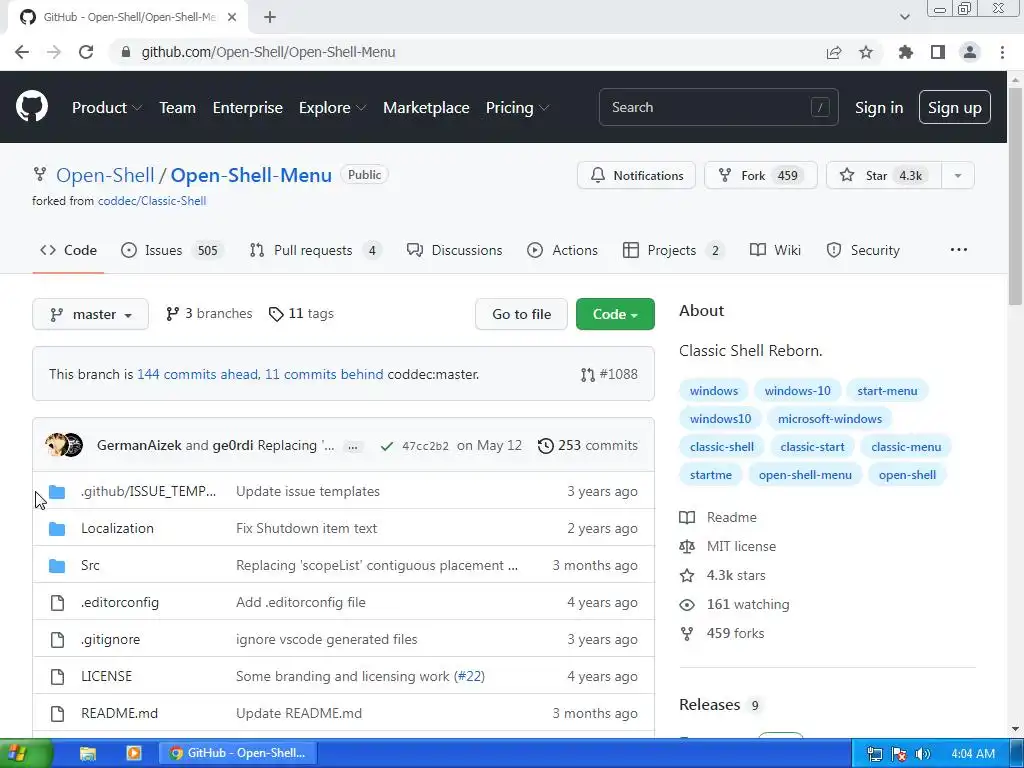
Task: Click the page vertical scrollbar
Action: coord(1016,196)
